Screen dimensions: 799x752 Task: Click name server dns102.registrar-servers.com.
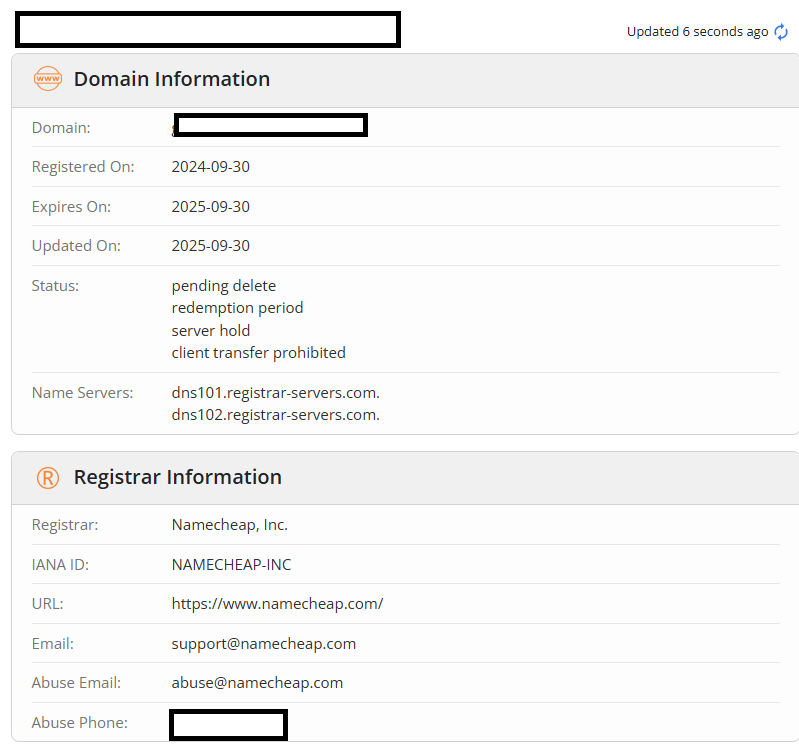tap(276, 415)
